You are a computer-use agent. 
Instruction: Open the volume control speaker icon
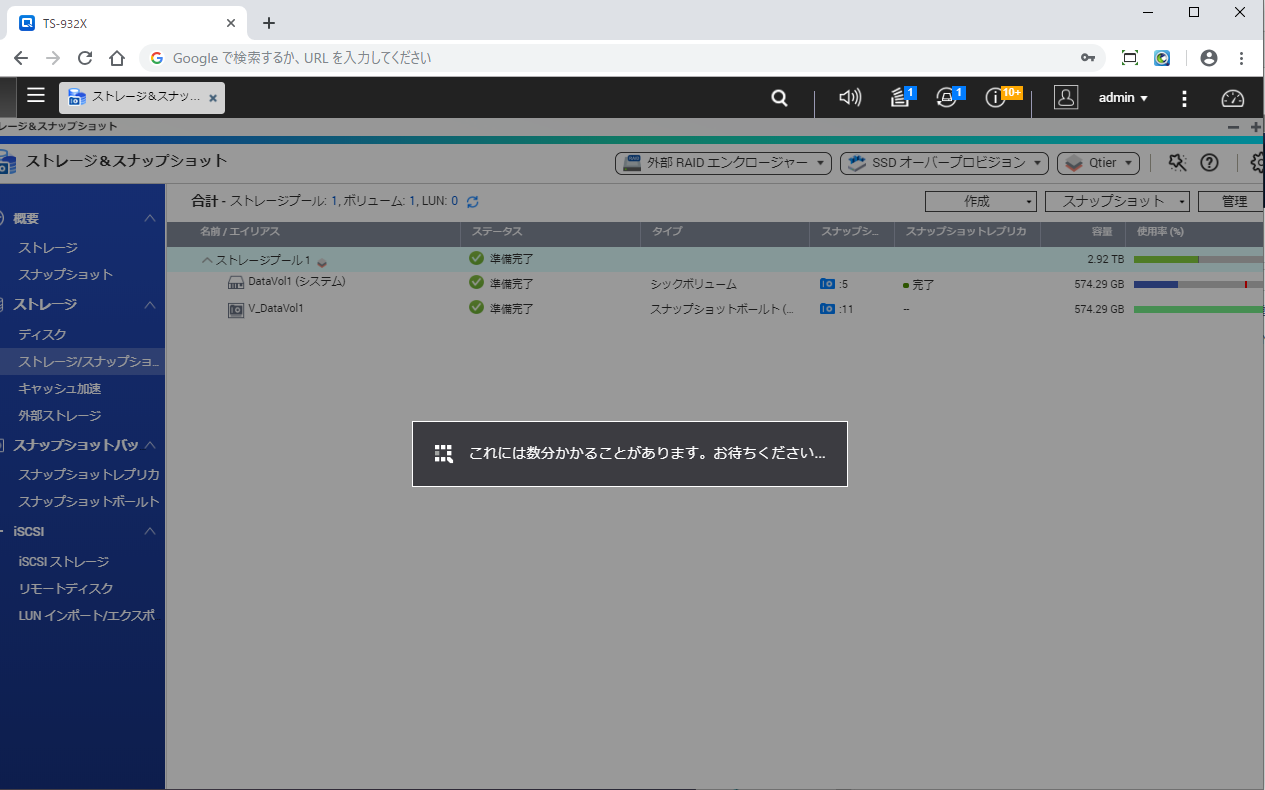[850, 98]
